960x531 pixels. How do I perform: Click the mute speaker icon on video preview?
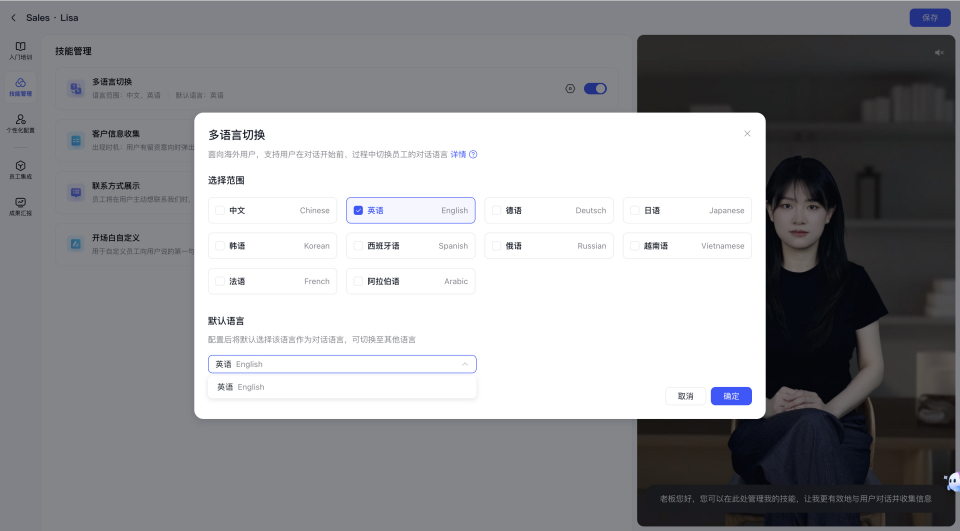pyautogui.click(x=939, y=52)
